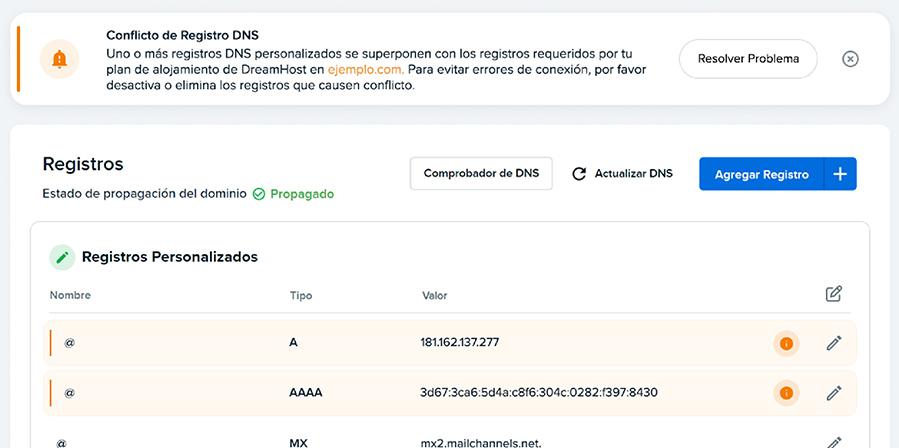Click the green Propagado status check icon
This screenshot has height=448, width=899.
(x=259, y=194)
